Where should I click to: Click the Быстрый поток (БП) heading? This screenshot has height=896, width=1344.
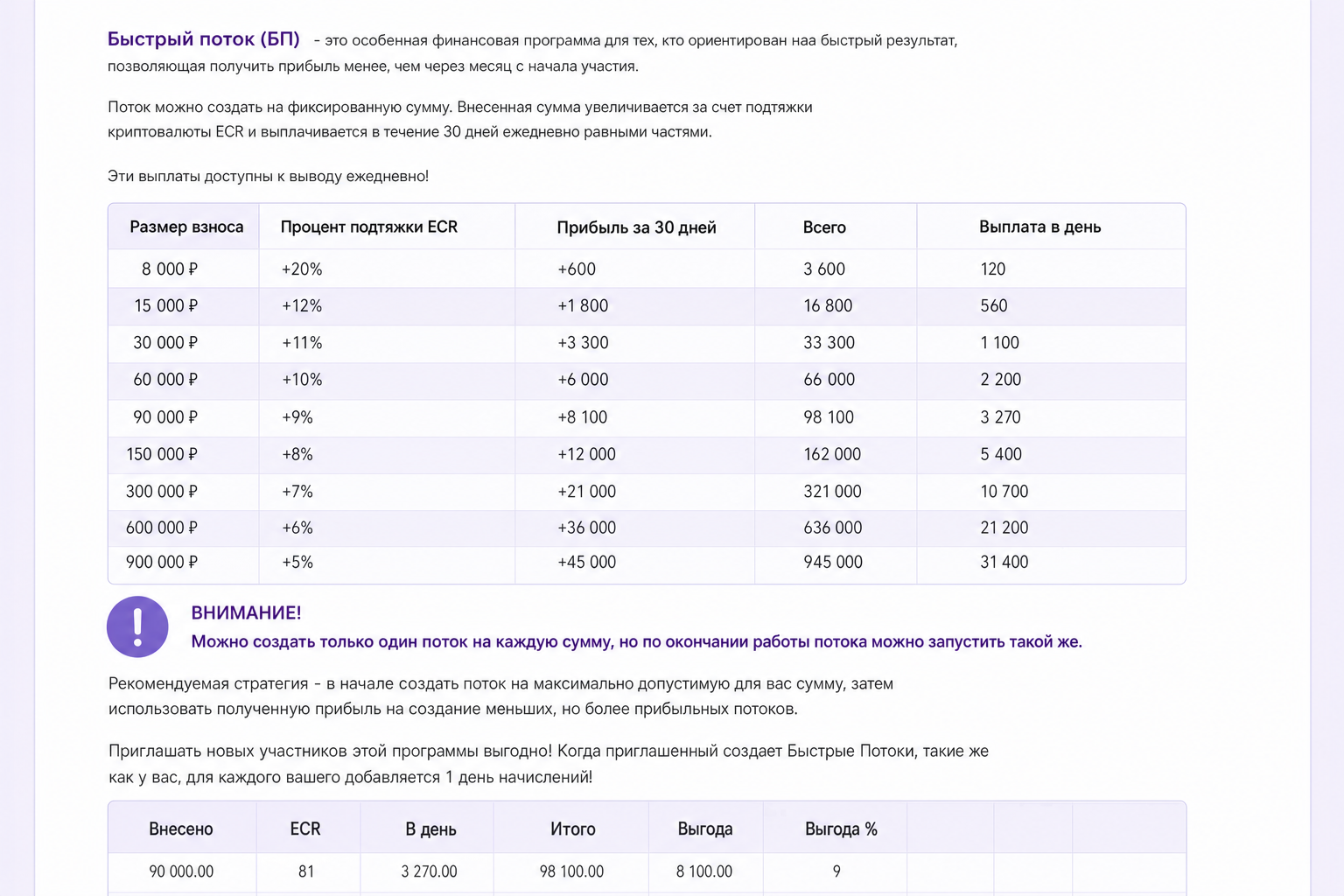(204, 39)
